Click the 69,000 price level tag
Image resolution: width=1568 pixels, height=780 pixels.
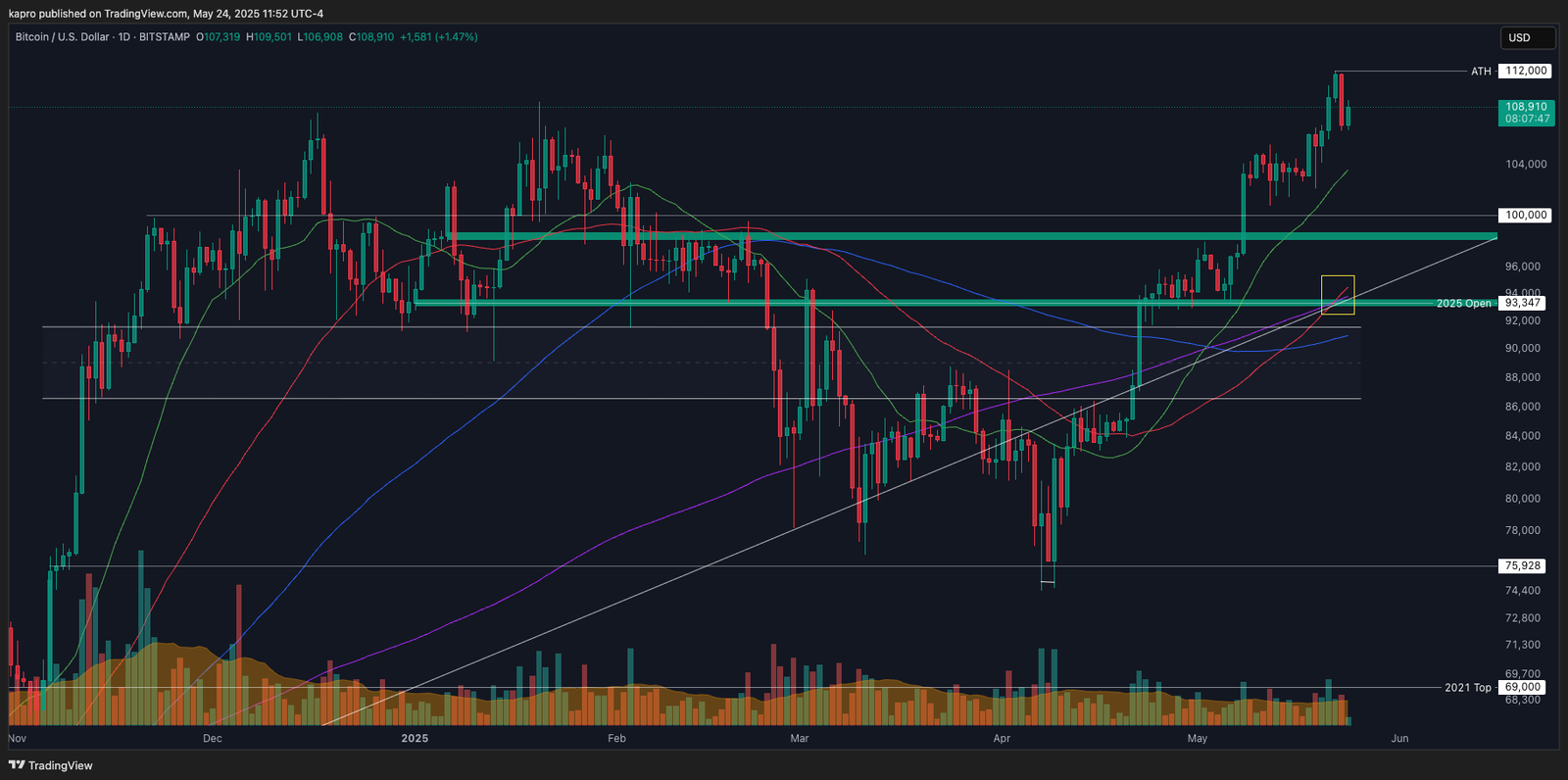1522,688
